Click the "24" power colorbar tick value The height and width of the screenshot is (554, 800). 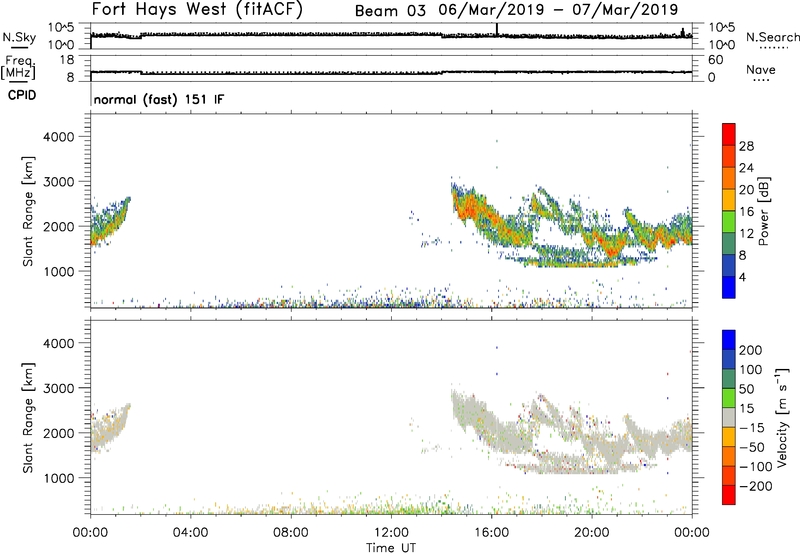[746, 168]
